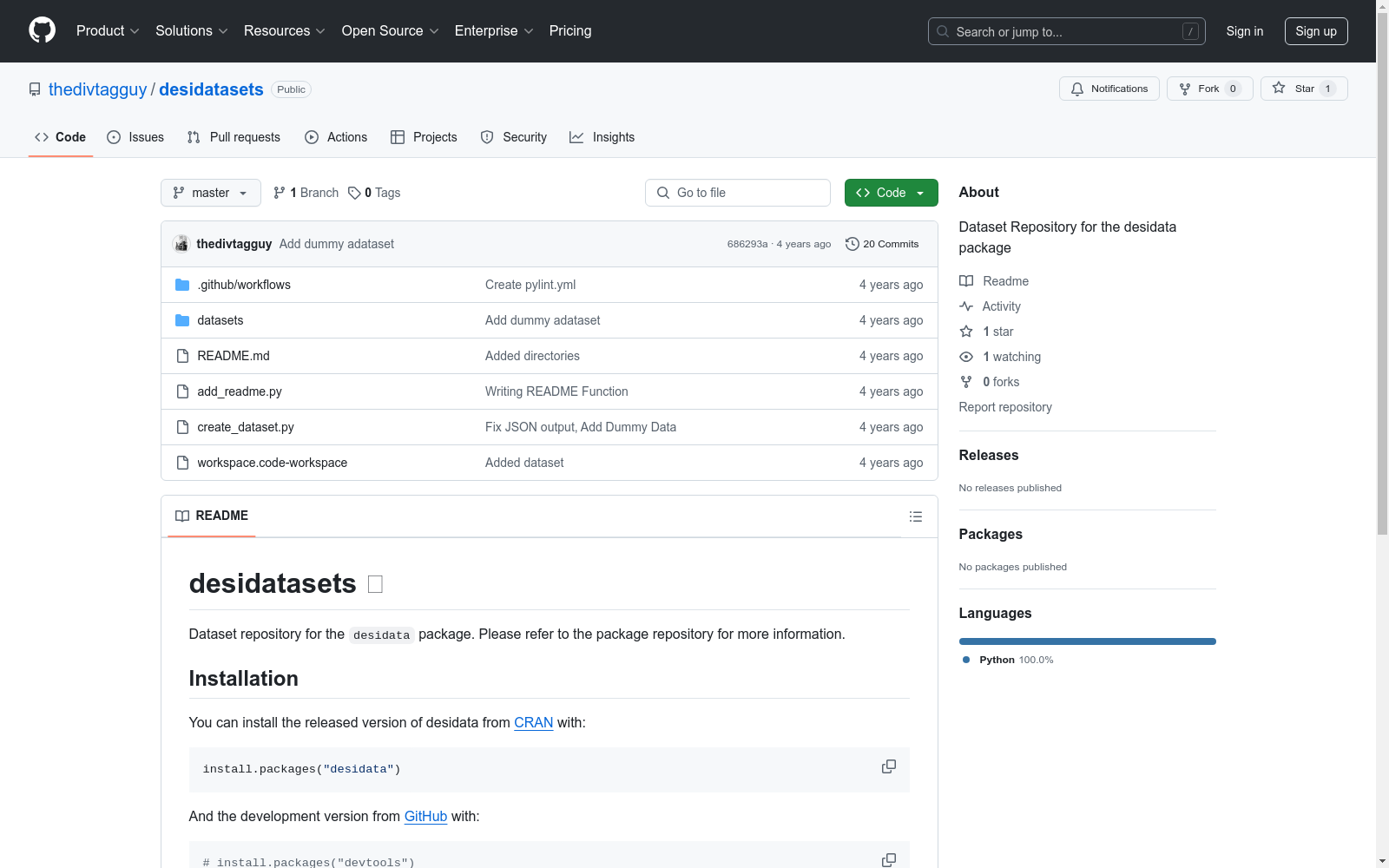Open the 'Fix JSON output, Add Dummy Data' commit
Viewport: 1389px width, 868px height.
[x=581, y=427]
